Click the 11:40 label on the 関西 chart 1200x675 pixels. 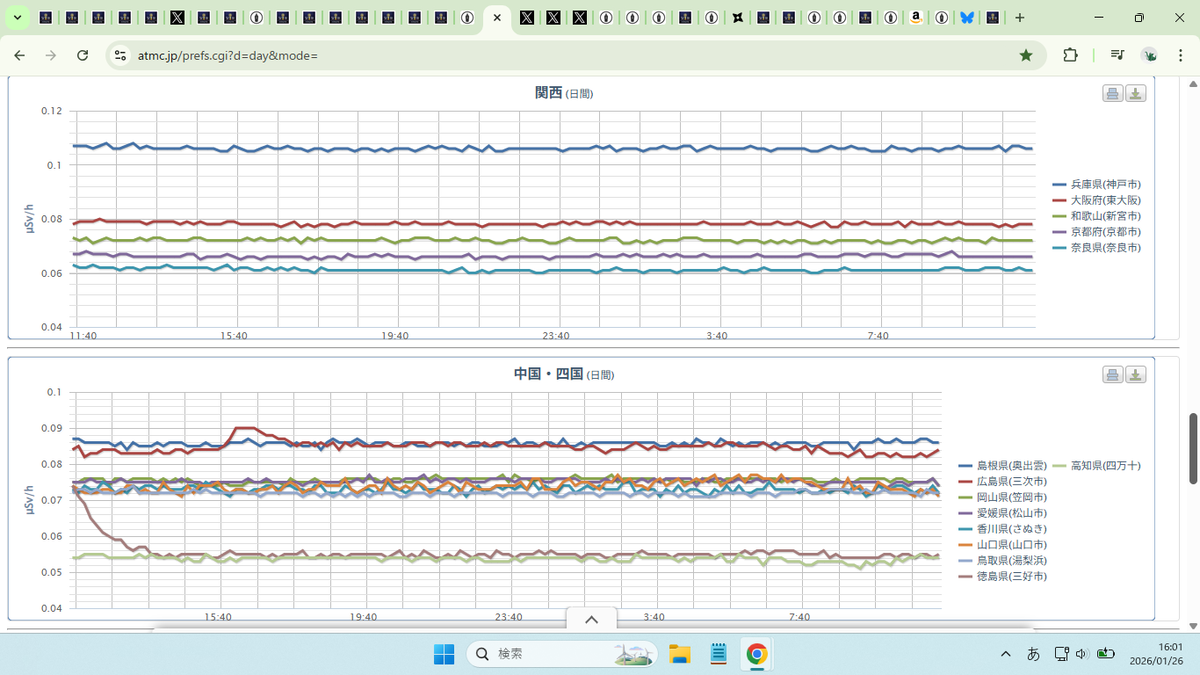(83, 336)
